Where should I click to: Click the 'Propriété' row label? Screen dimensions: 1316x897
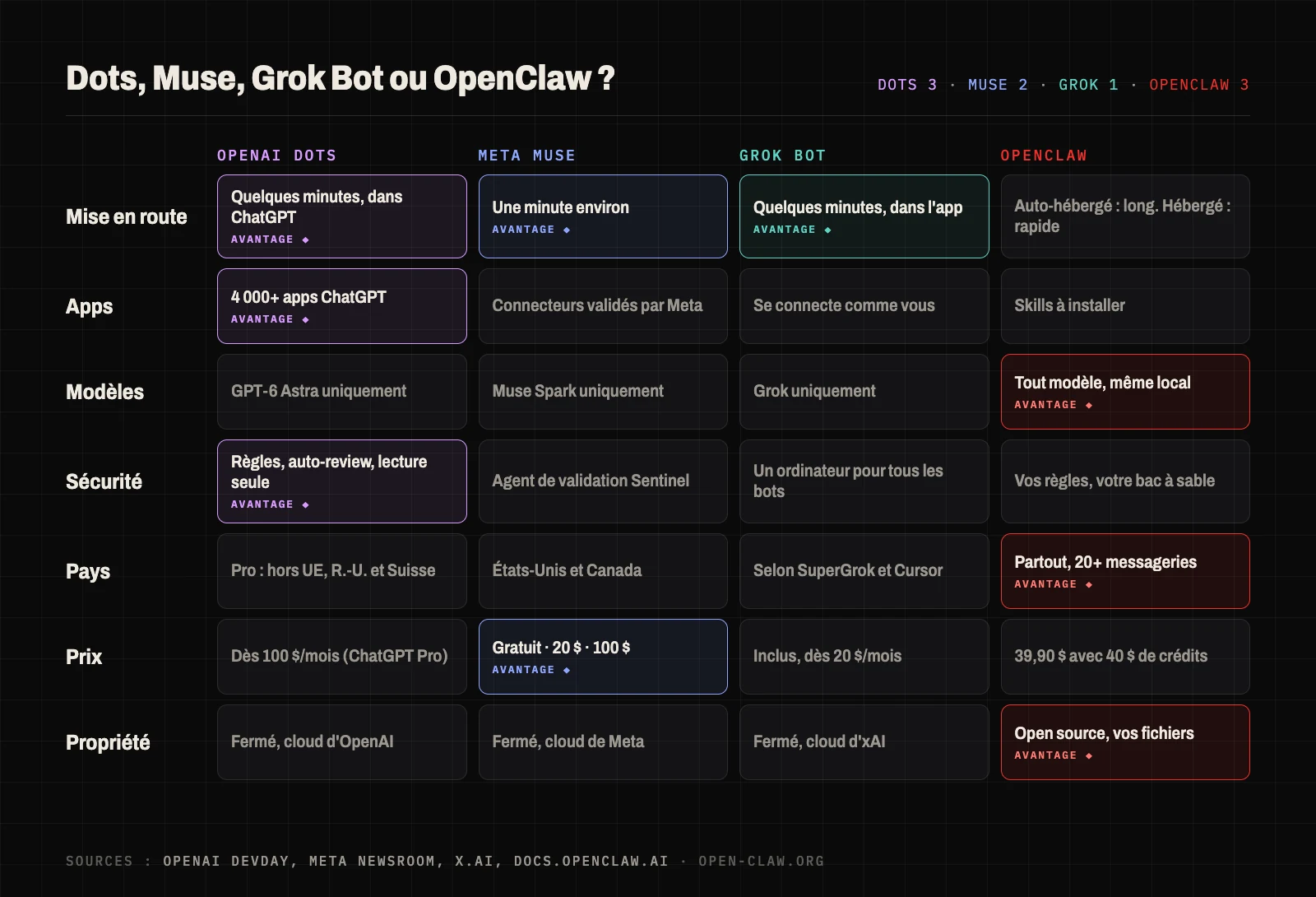(108, 742)
